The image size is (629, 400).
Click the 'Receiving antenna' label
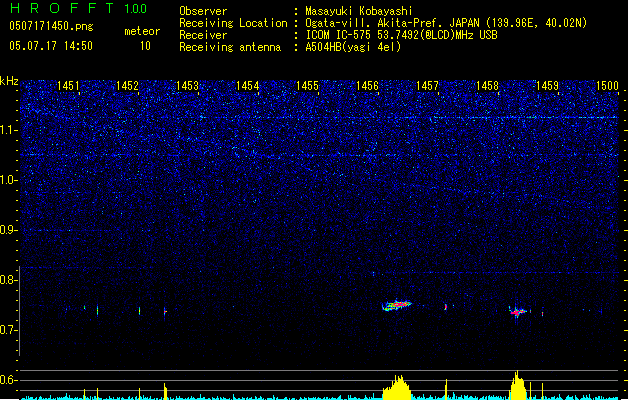tap(230, 47)
